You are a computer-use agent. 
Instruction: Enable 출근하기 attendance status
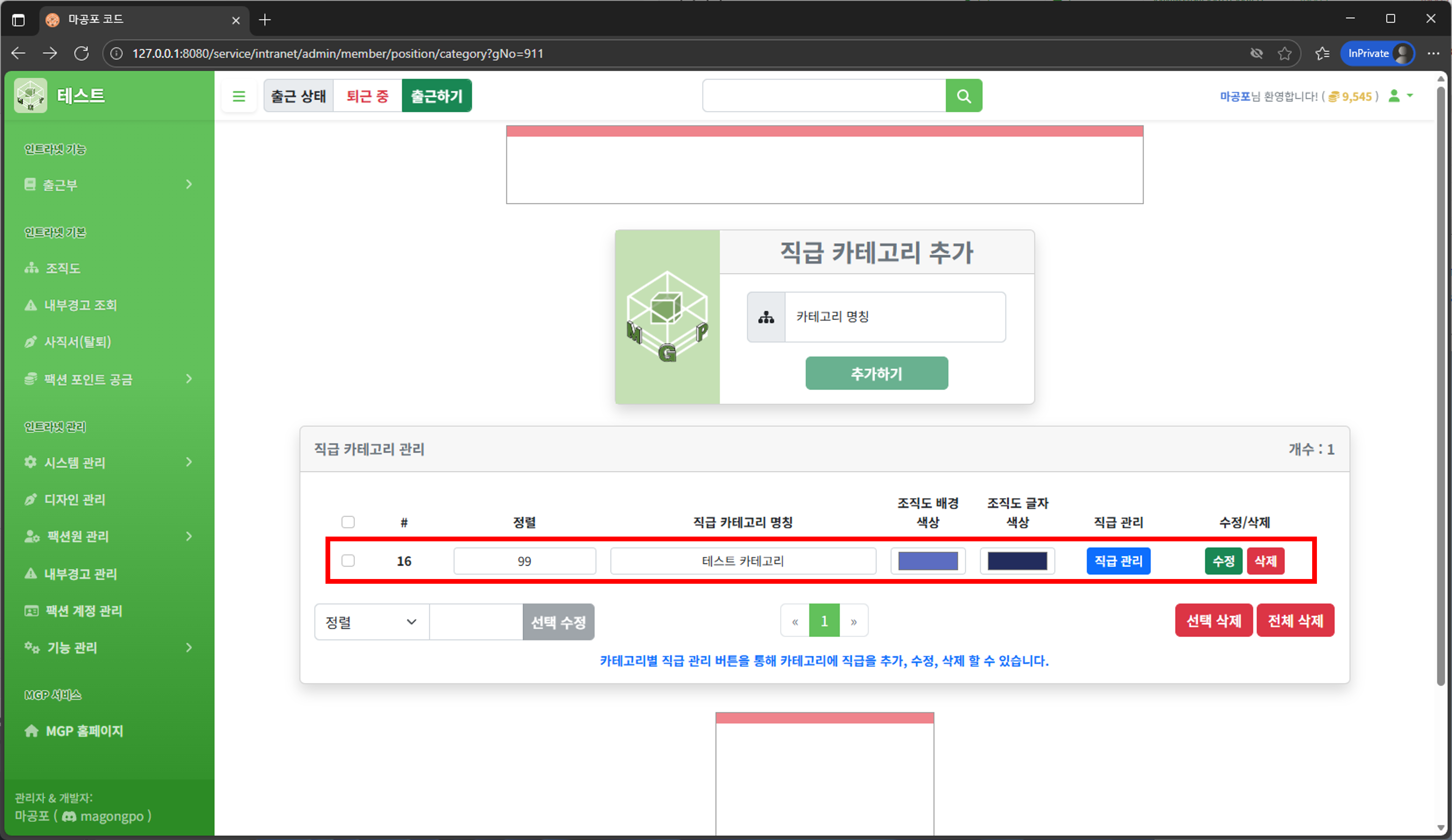pos(436,96)
